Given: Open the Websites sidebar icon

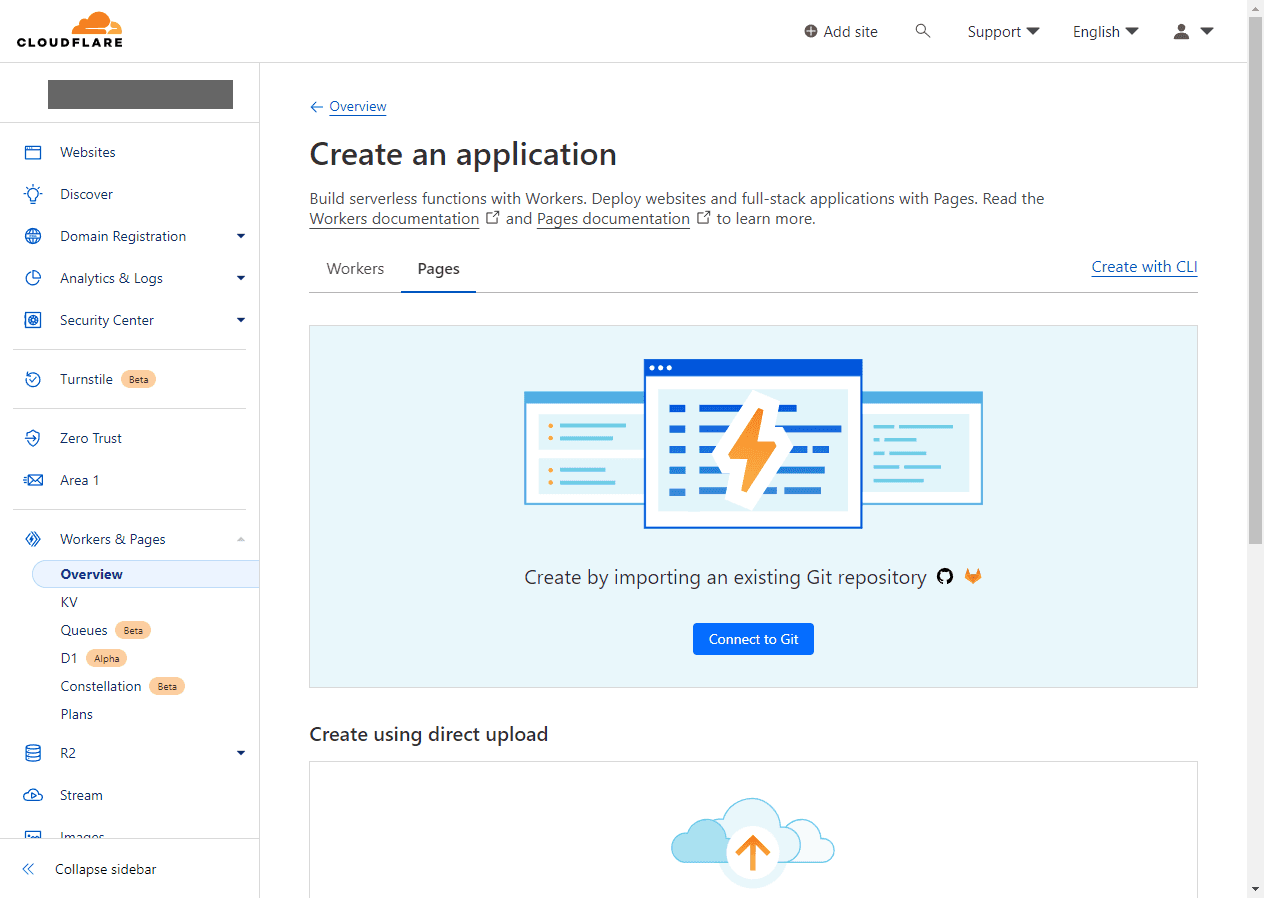Looking at the screenshot, I should (33, 152).
